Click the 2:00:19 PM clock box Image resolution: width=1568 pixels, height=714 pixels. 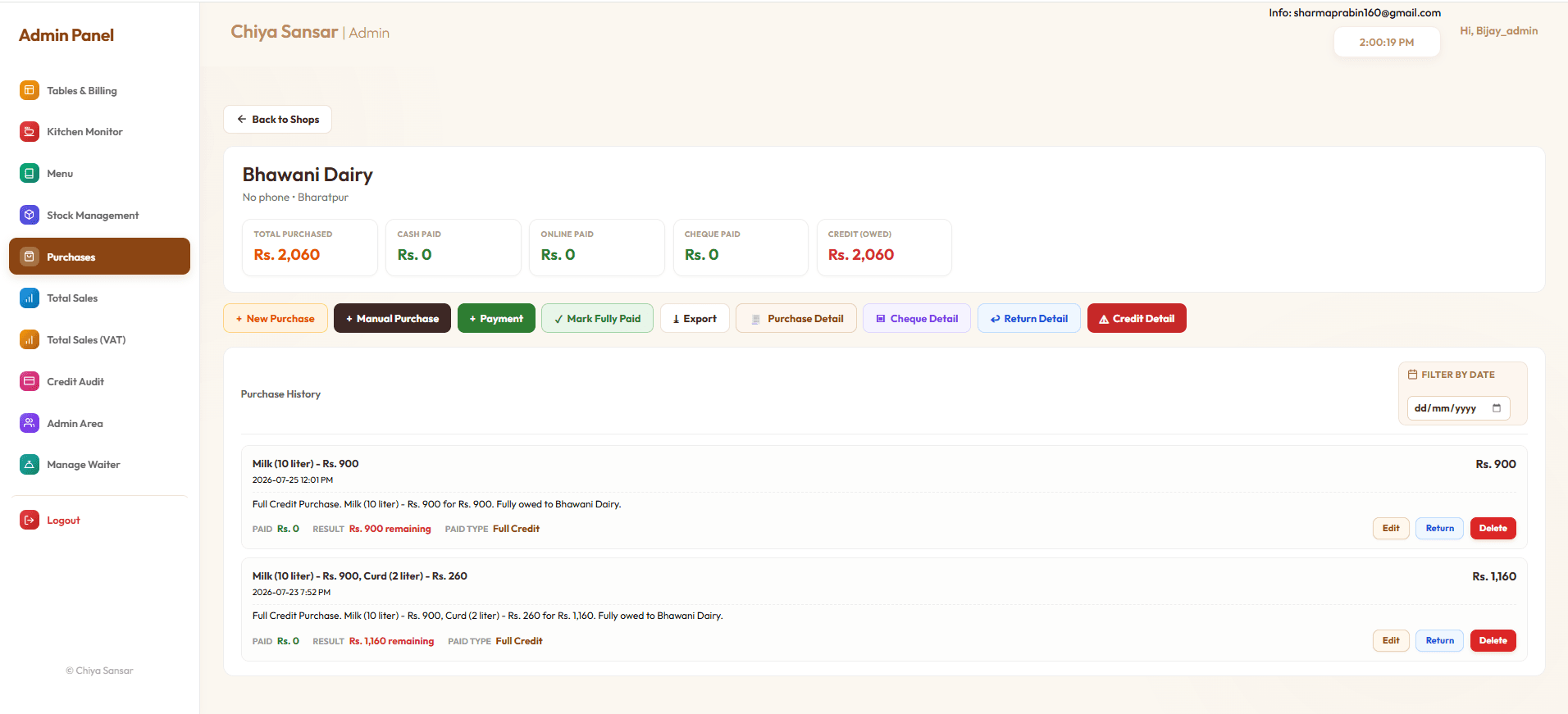pyautogui.click(x=1387, y=43)
